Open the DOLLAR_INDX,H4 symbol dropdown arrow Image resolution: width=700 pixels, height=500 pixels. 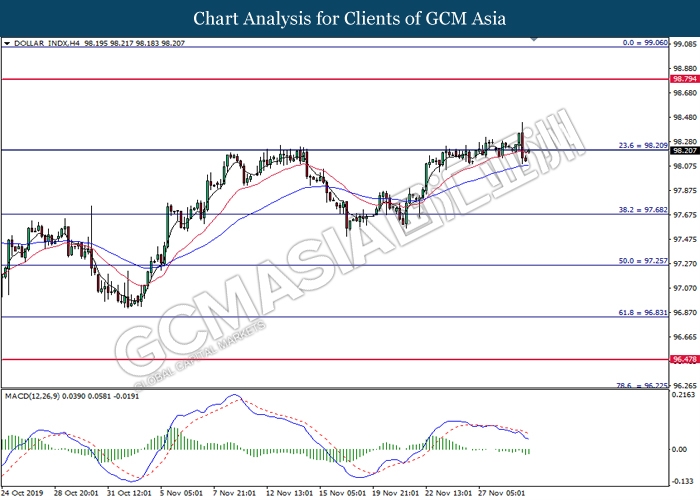coord(7,44)
